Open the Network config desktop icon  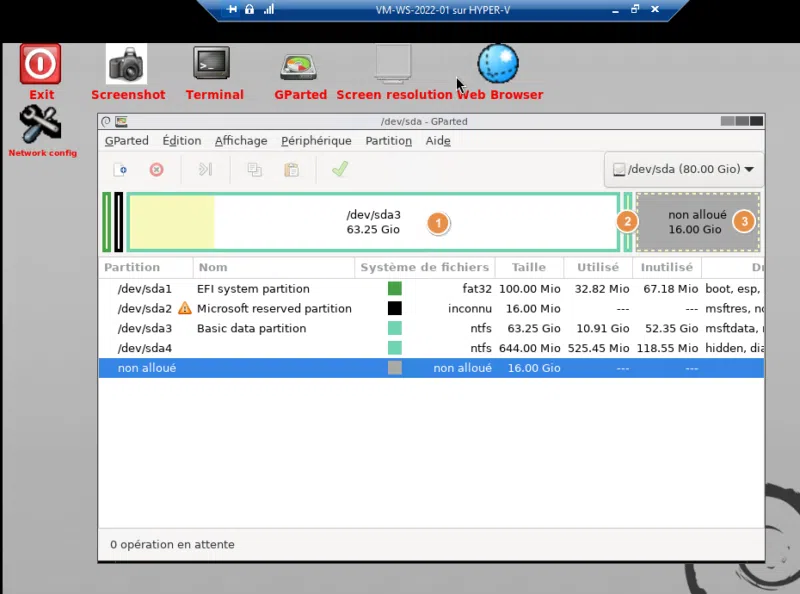click(41, 126)
